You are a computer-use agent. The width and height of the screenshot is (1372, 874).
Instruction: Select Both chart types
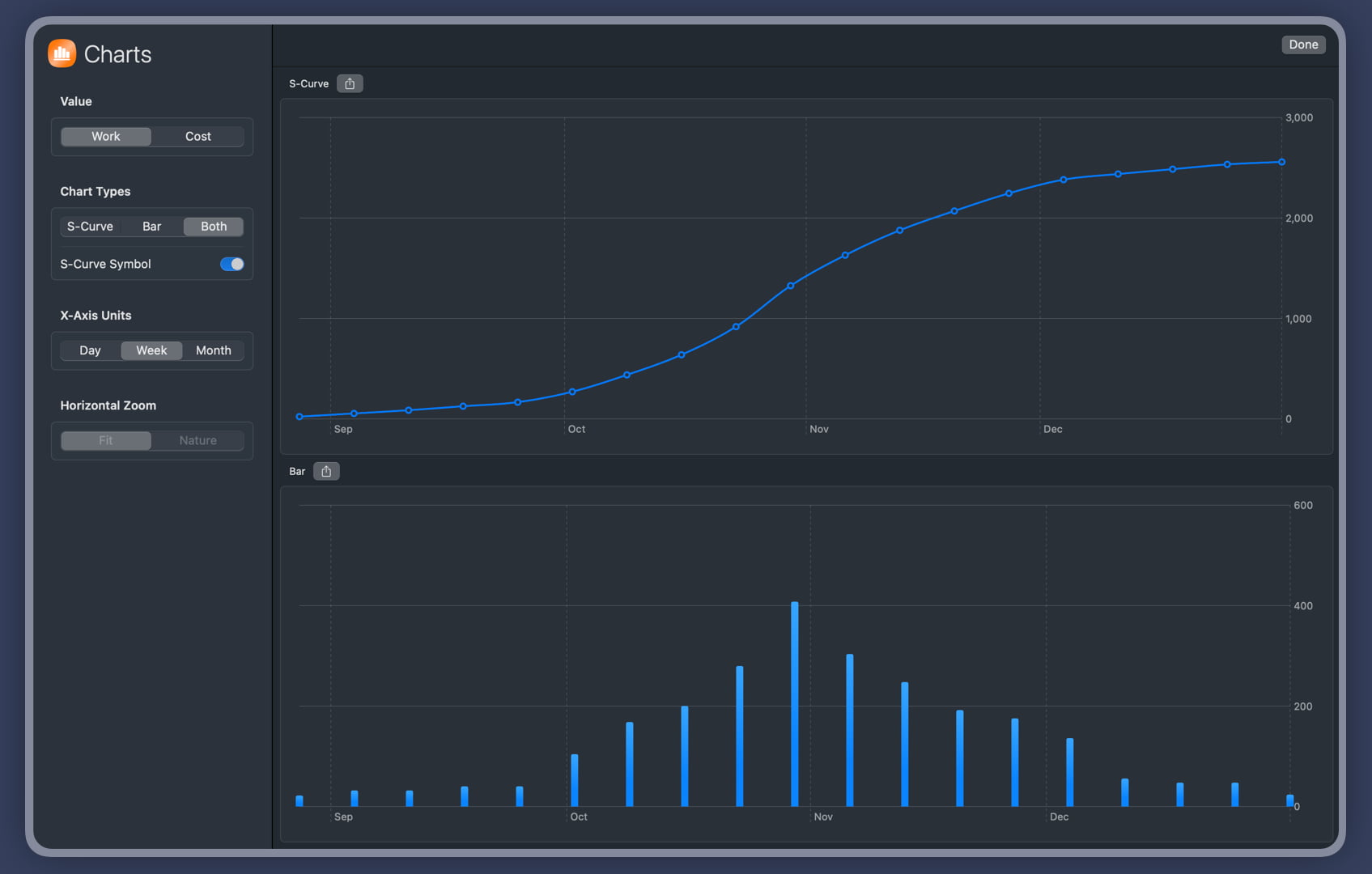point(214,227)
